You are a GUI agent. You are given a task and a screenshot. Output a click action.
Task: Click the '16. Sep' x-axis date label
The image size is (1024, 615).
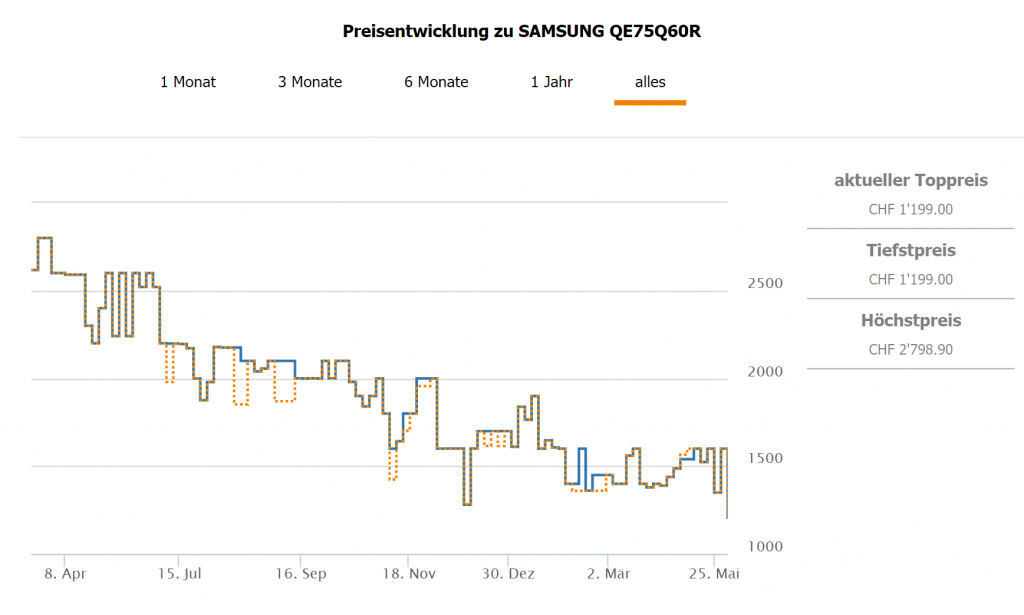(x=302, y=574)
